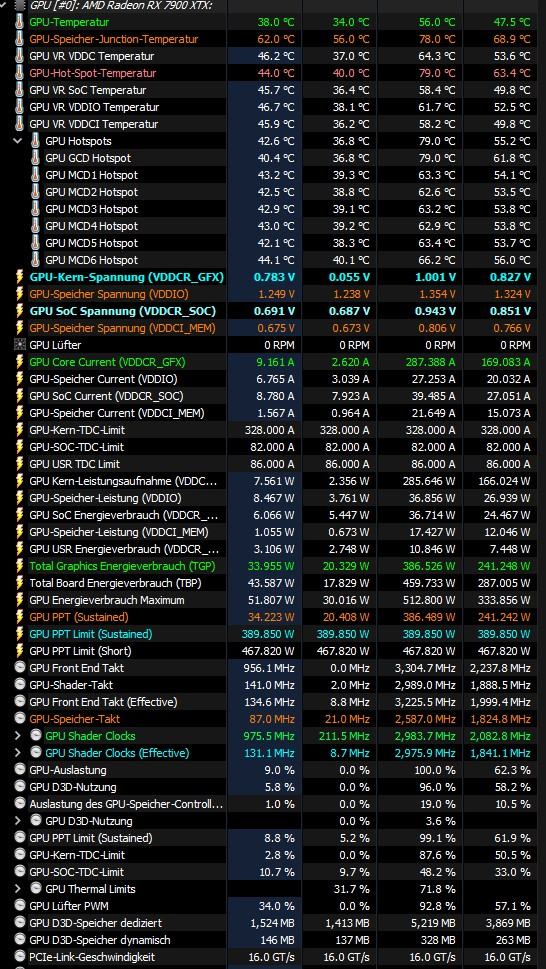This screenshot has height=969, width=546.
Task: Select the GPU VR VDDIO Temperatur label
Action: tap(94, 107)
